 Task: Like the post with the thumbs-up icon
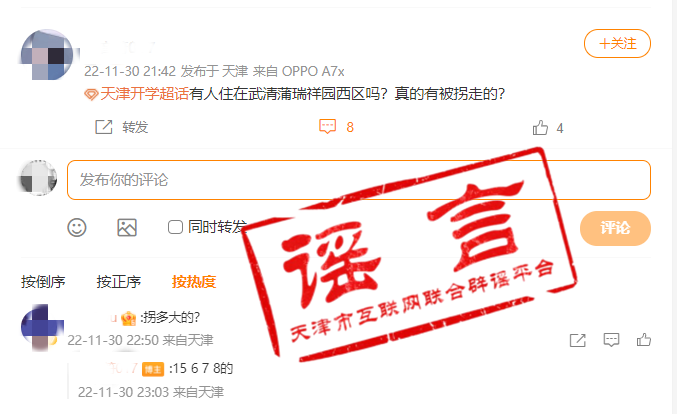click(x=540, y=128)
